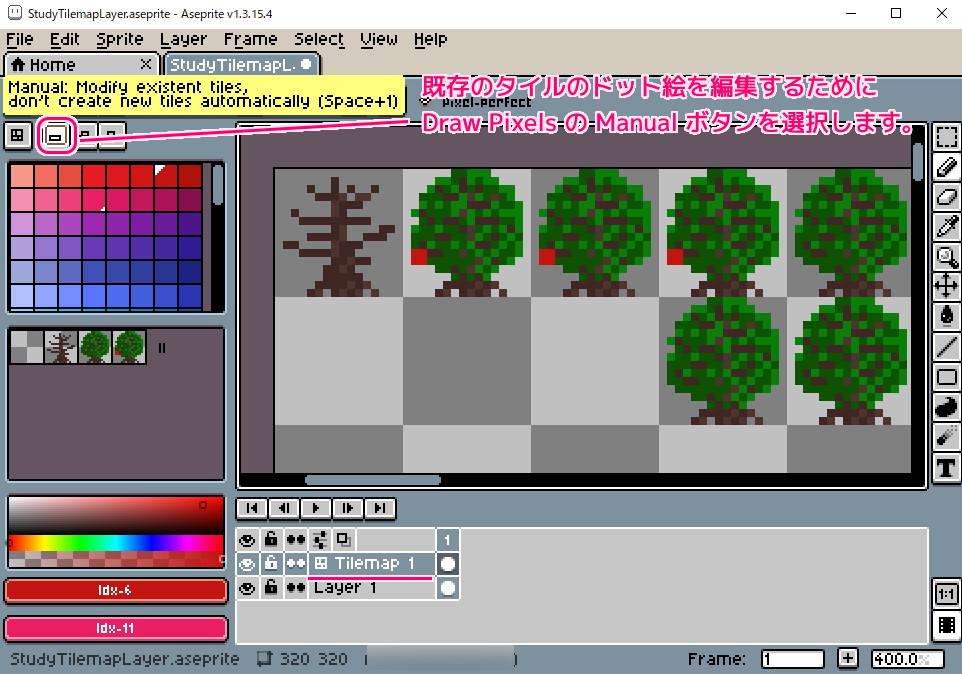Click the Idx-6 foreground color button
The width and height of the screenshot is (962, 674).
coord(115,590)
